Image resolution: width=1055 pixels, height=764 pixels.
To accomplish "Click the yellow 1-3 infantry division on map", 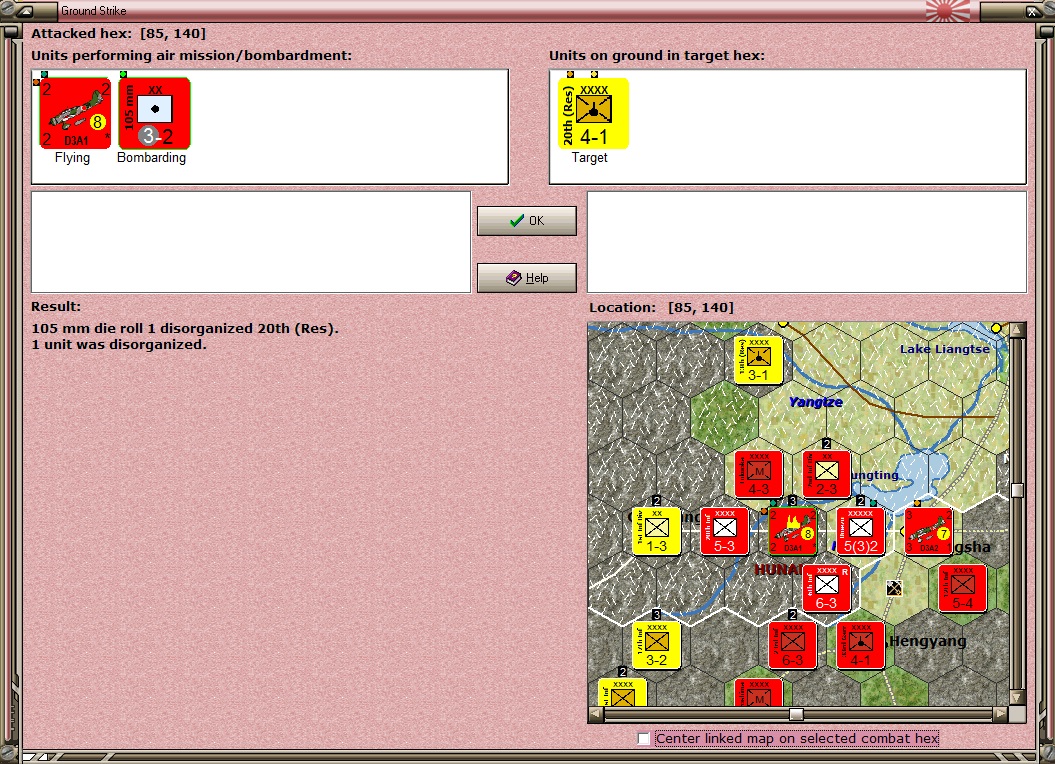I will [x=657, y=532].
